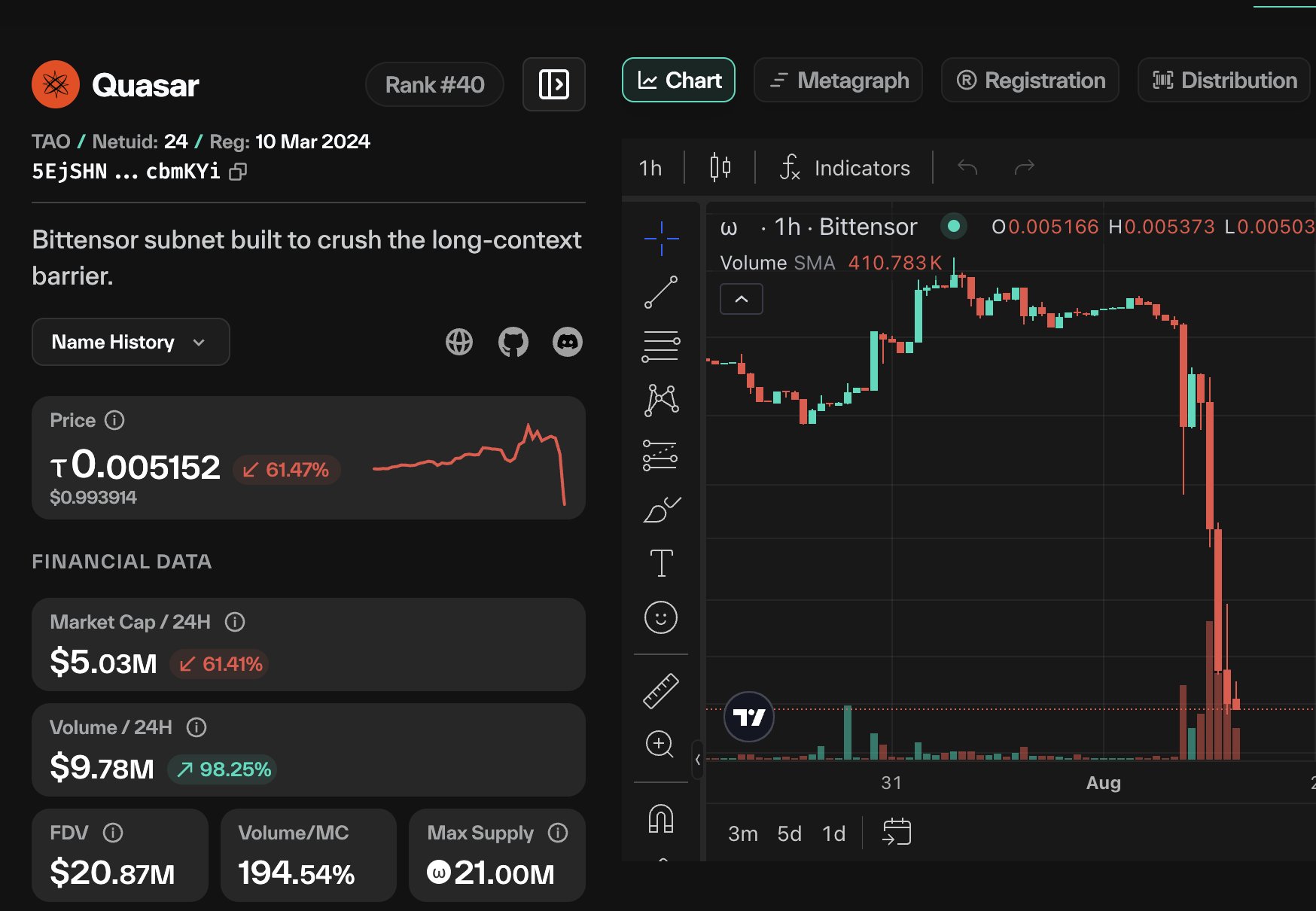Select the crosshair cursor tool
This screenshot has width=1316, height=911.
661,239
